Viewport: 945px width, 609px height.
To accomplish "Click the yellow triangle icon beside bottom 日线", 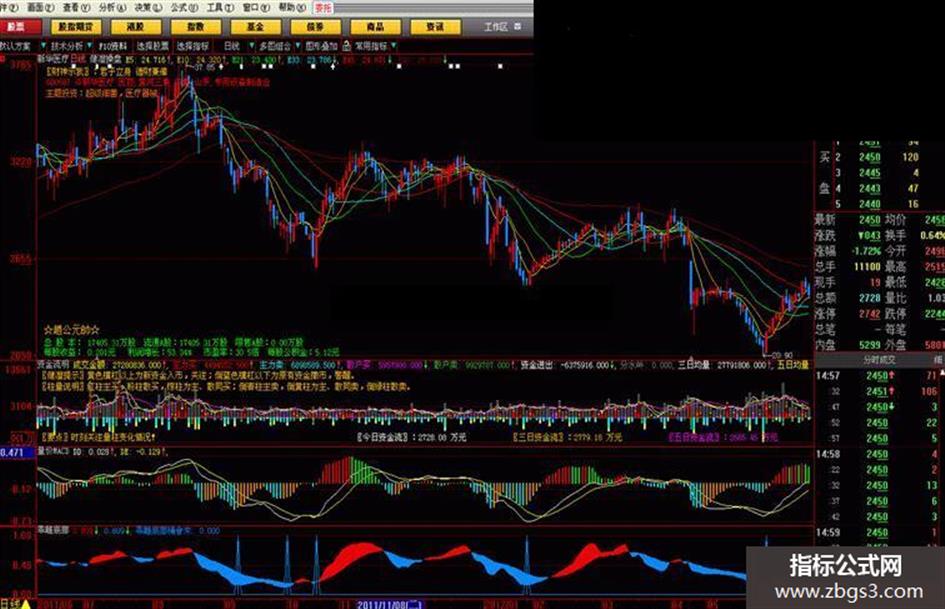I will [x=26, y=604].
